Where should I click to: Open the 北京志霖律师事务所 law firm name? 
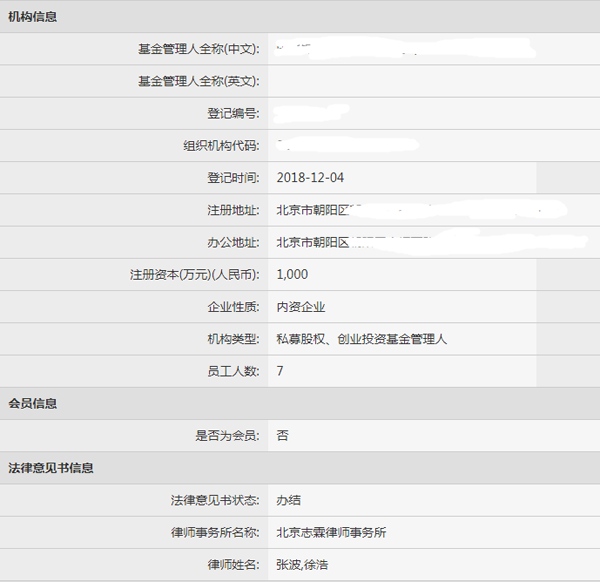pos(331,533)
